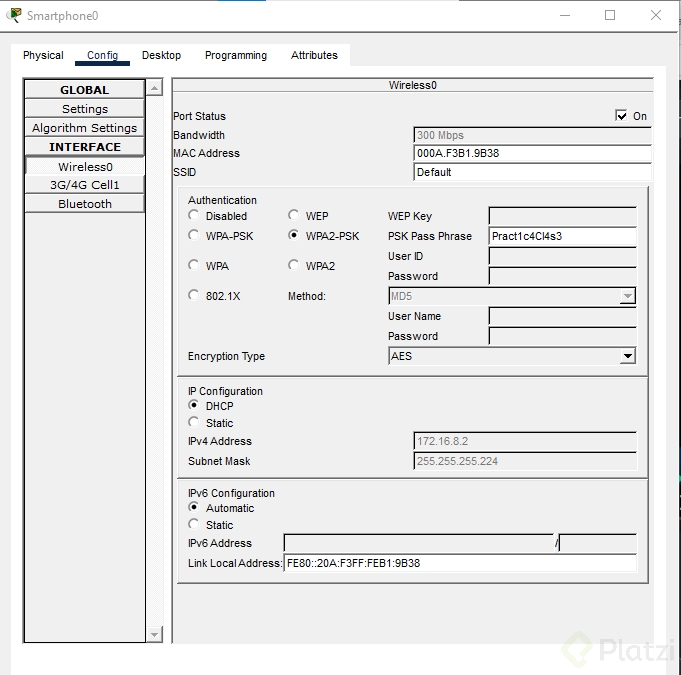
Task: Open the Bluetooth interface settings
Action: (x=85, y=204)
